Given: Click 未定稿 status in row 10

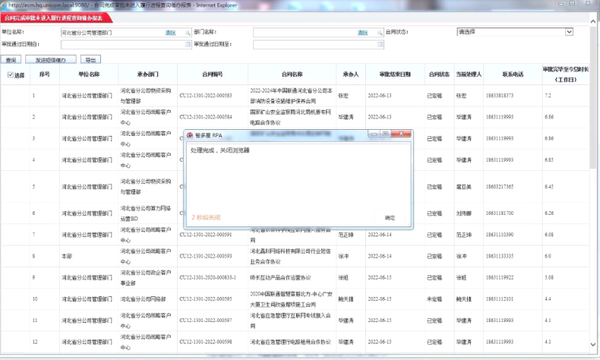Looking at the screenshot, I should pyautogui.click(x=434, y=299).
